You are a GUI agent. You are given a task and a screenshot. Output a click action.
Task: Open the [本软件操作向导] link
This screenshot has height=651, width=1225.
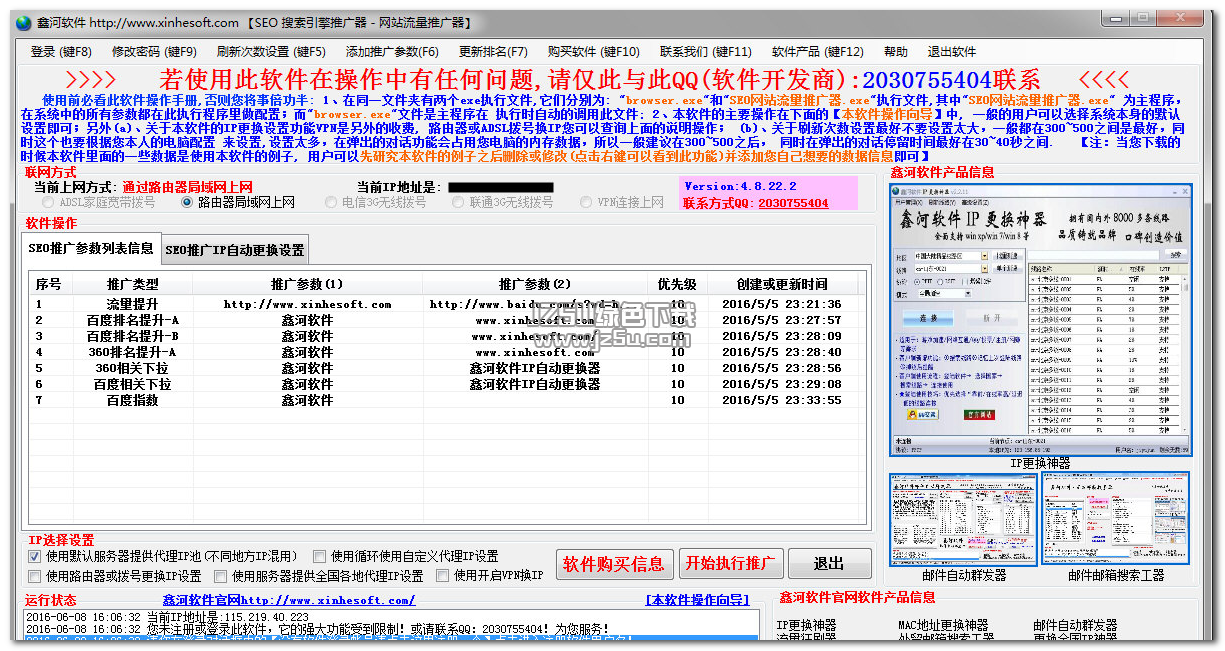tap(698, 600)
